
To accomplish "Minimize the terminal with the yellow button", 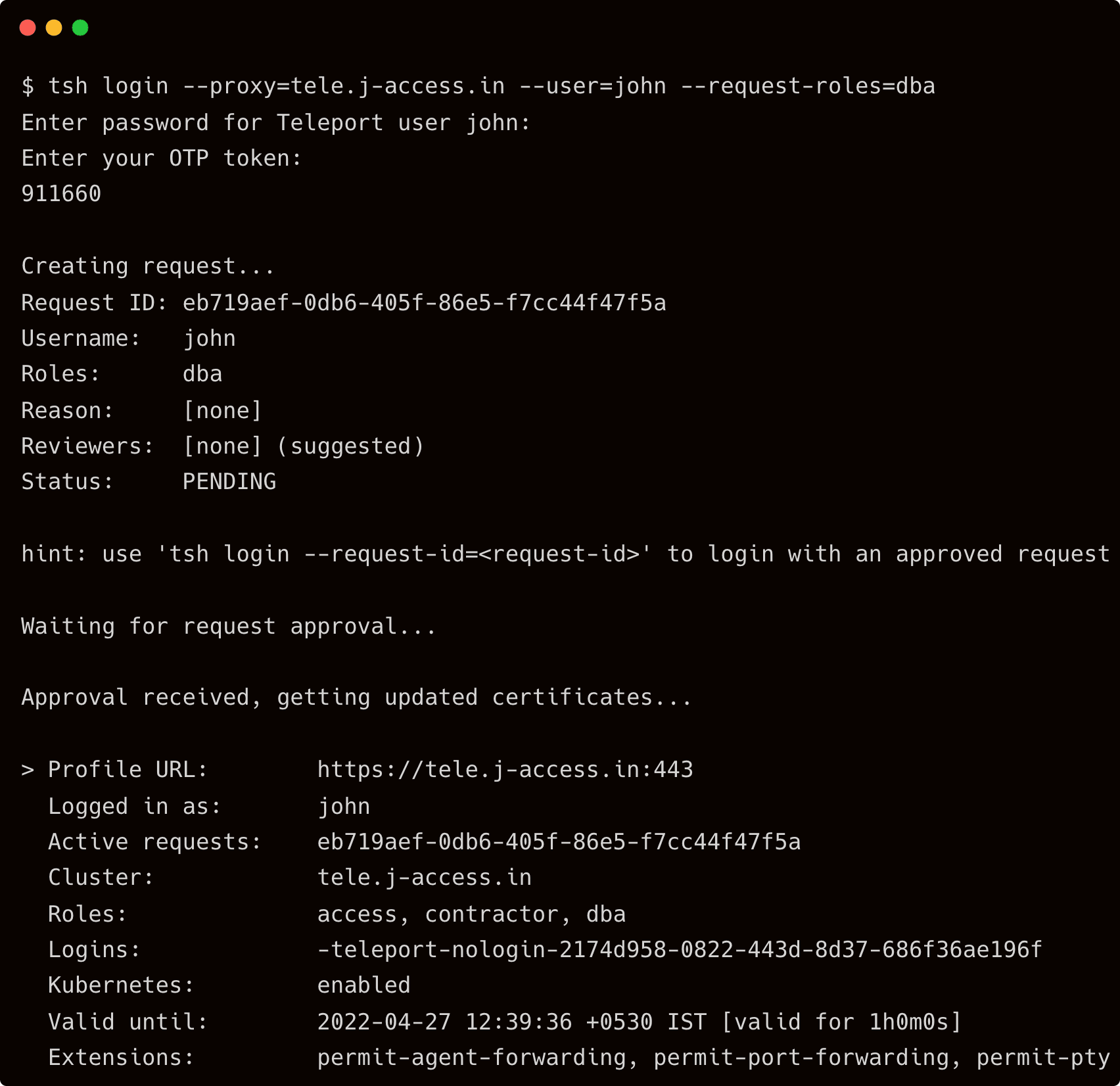I will pos(54,28).
